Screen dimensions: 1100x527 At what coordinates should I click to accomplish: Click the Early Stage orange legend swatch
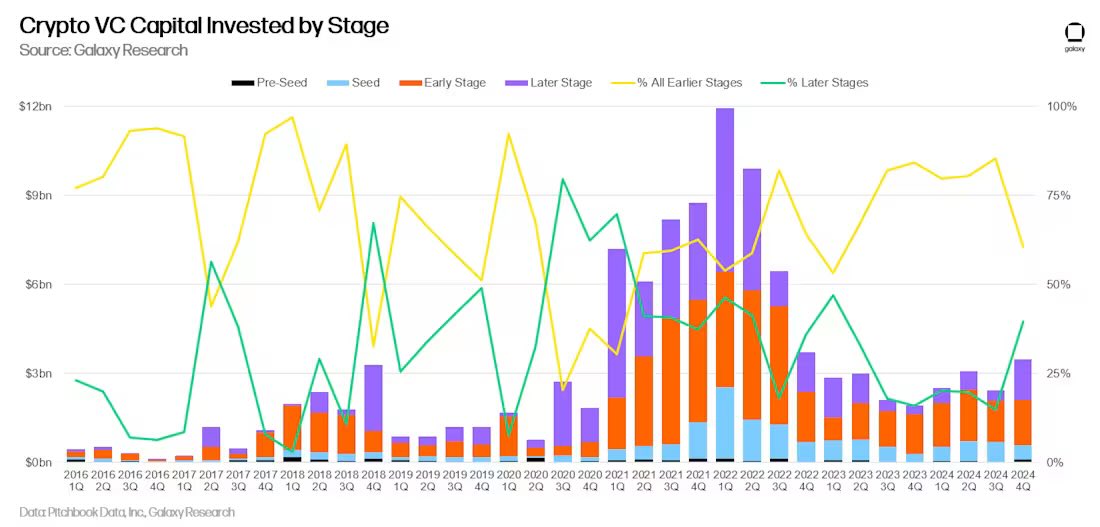click(410, 83)
